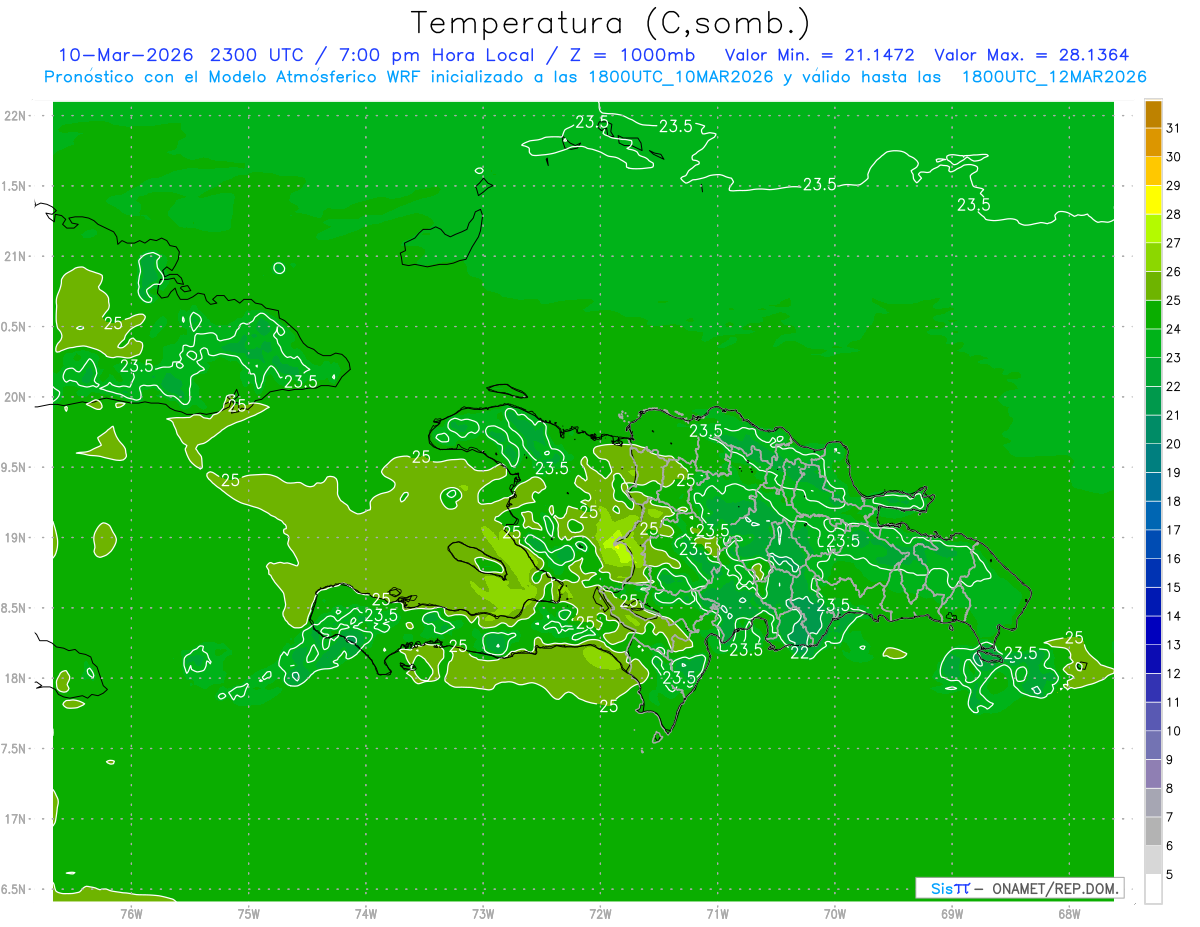Screen dimensions: 1200x927
Task: Click the '76W' longitude label
Action: point(131,913)
